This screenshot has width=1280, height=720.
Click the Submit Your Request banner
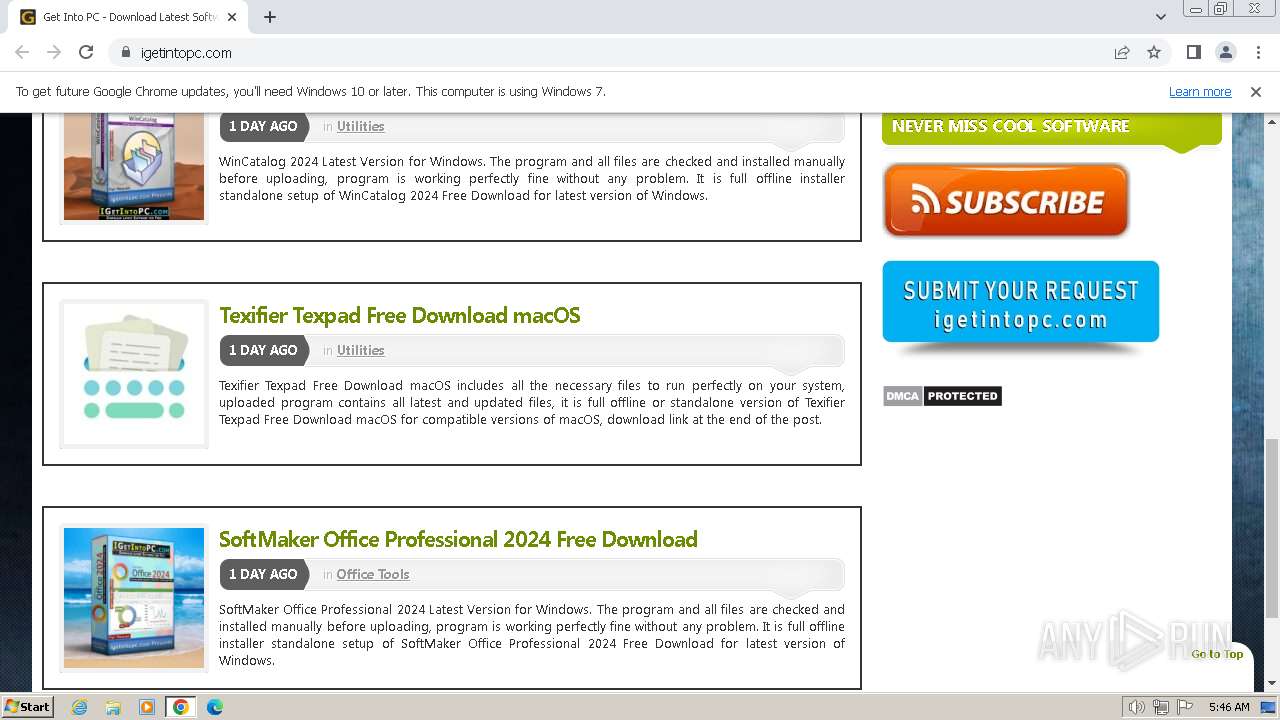1021,303
